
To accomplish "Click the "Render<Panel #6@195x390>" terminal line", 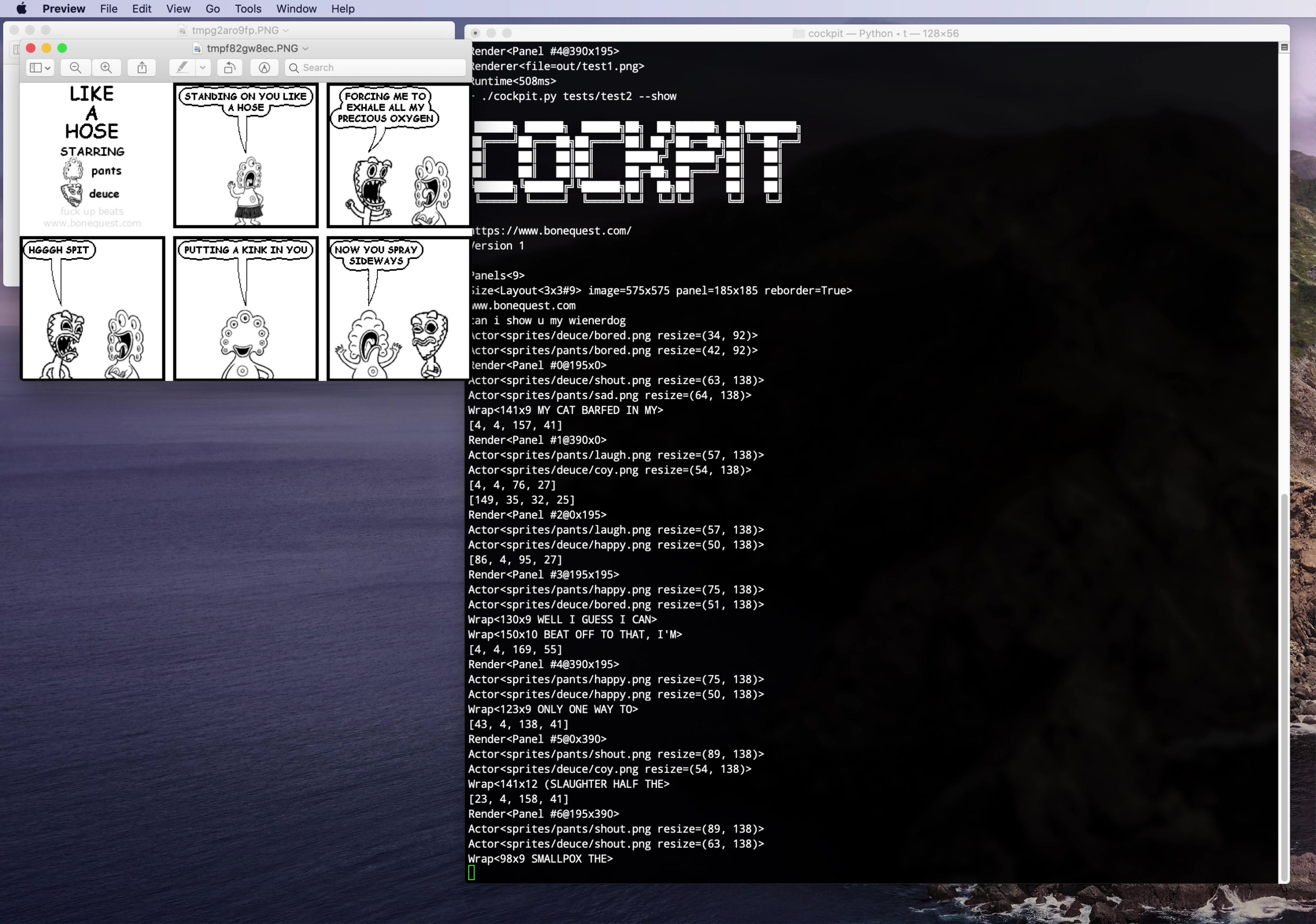I will [544, 814].
